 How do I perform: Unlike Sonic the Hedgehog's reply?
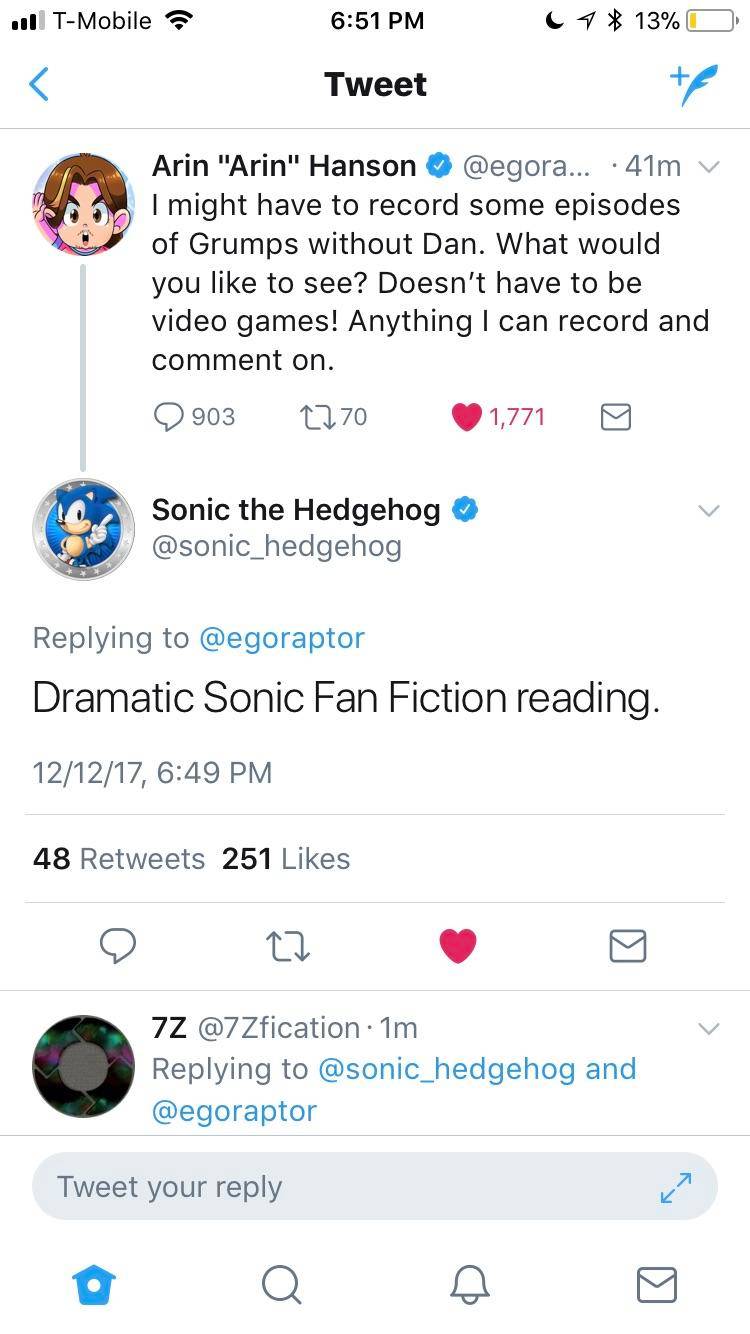tap(457, 946)
